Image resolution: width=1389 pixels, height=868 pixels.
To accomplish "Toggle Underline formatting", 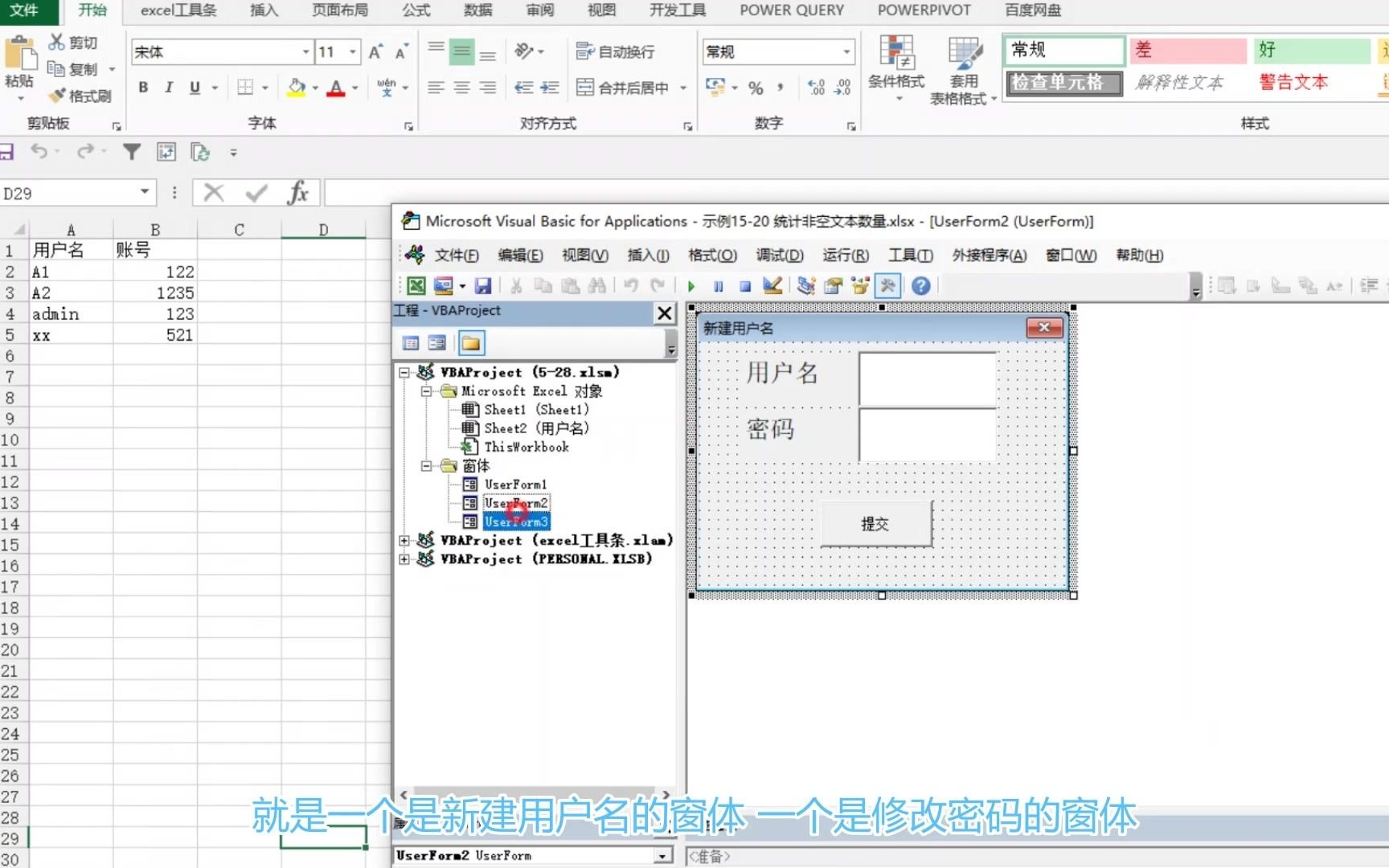I will [x=195, y=87].
